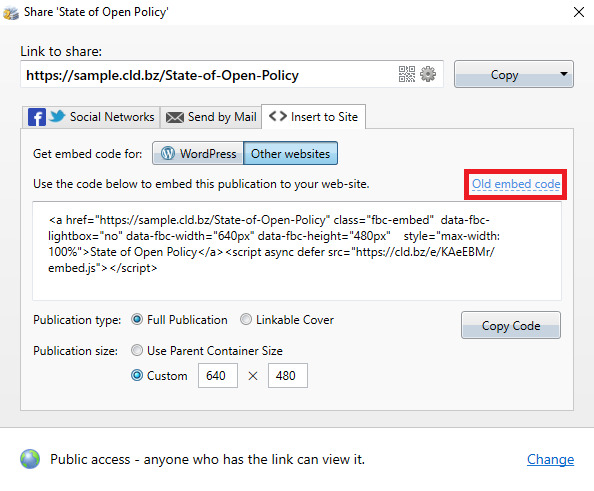Click the 'Link to share:' label

[61, 51]
